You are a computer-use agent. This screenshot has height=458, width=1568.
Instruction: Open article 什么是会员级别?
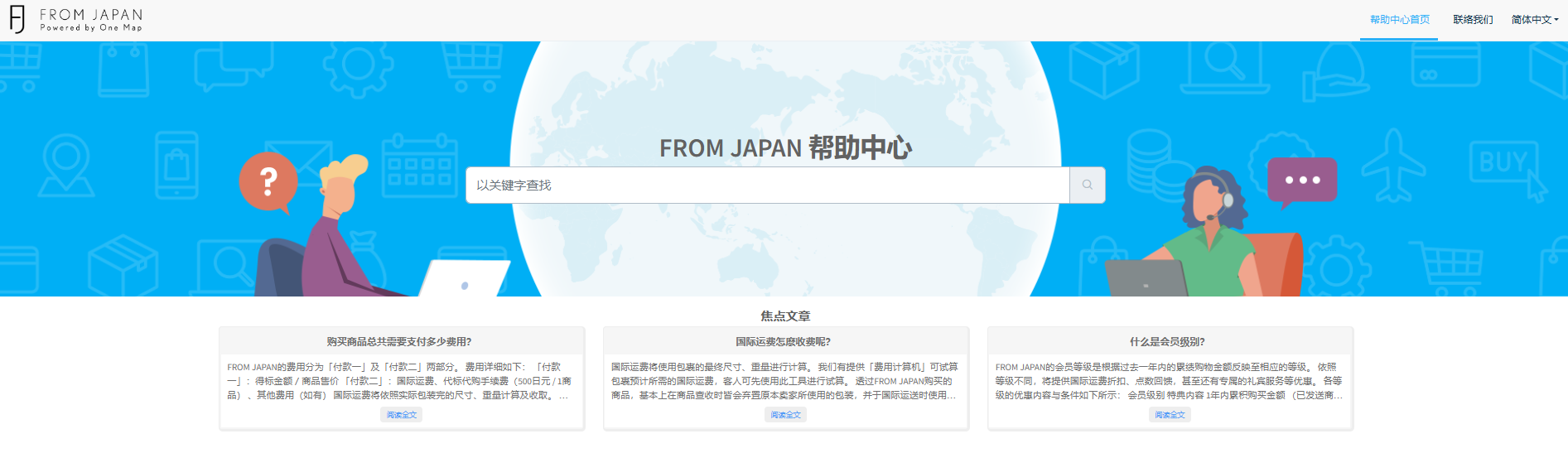click(1168, 341)
